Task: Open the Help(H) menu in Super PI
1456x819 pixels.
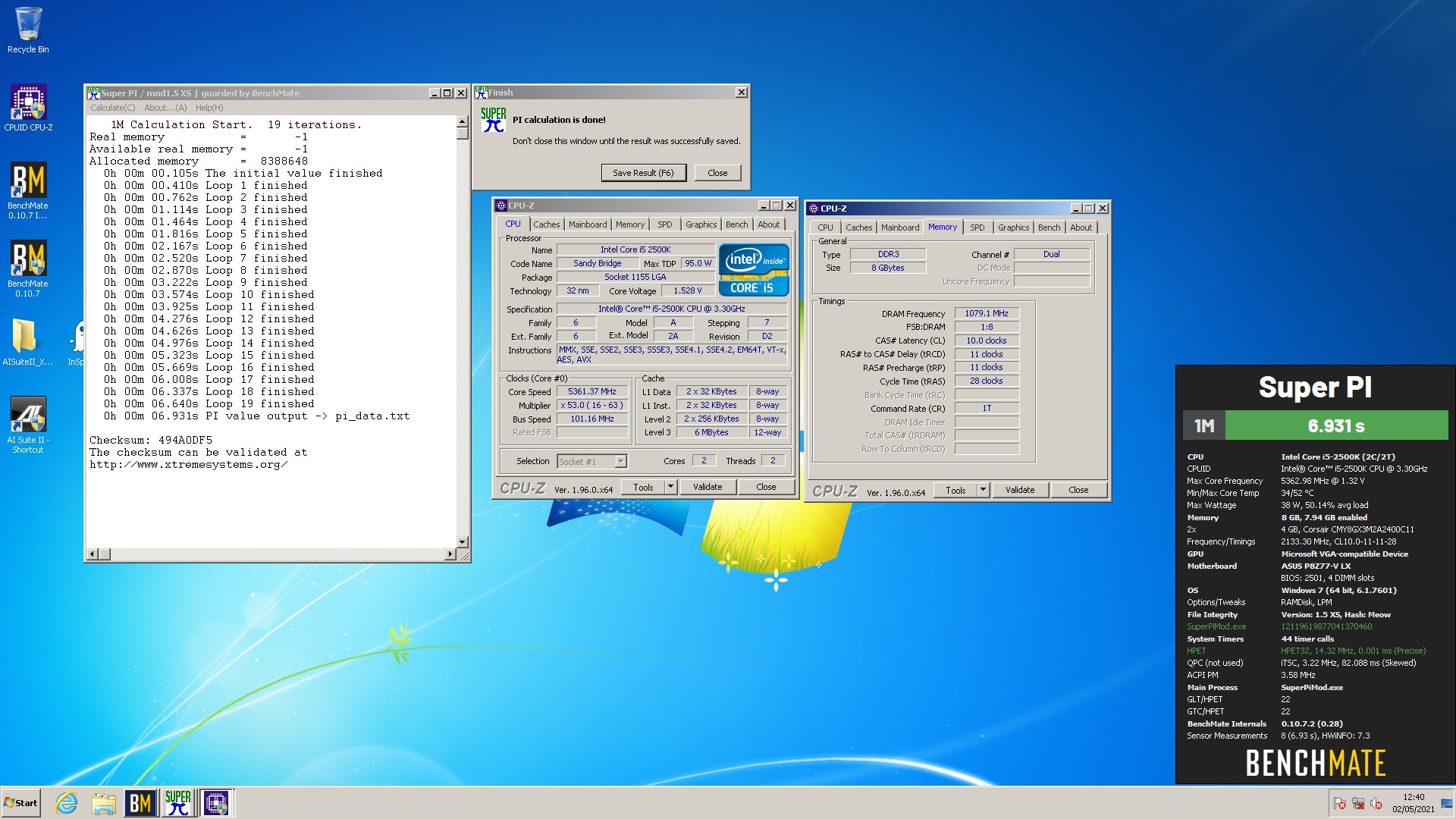Action: click(x=209, y=108)
